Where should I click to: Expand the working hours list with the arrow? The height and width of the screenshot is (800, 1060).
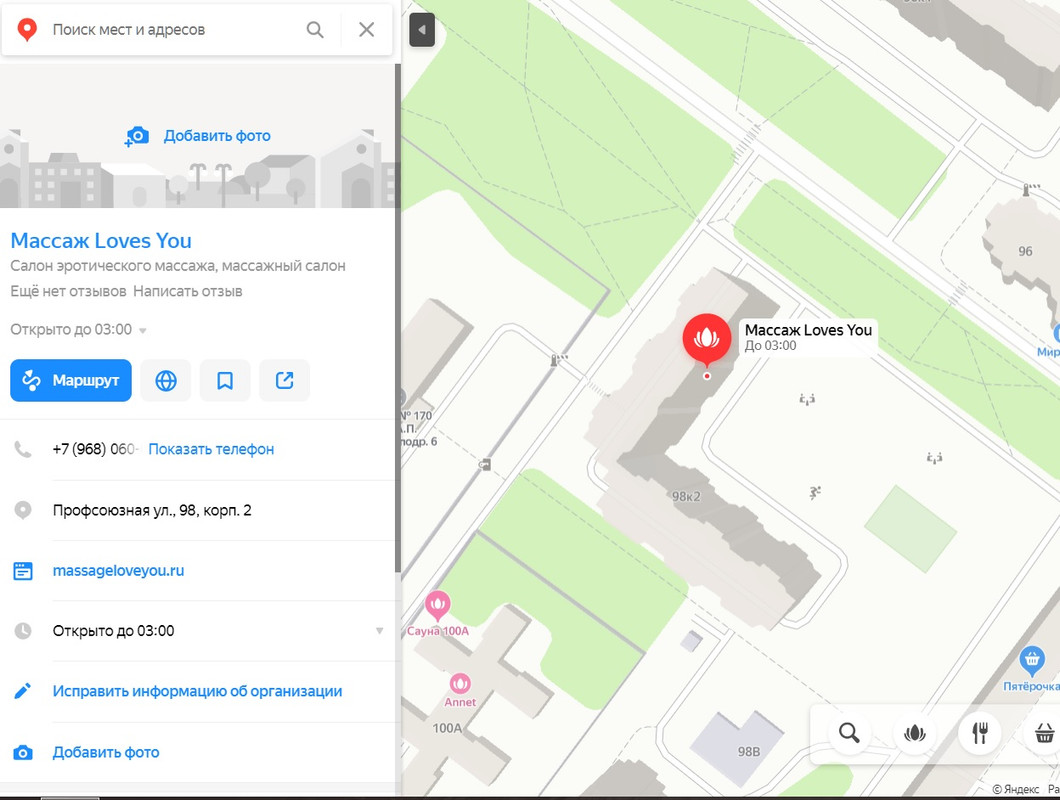379,631
